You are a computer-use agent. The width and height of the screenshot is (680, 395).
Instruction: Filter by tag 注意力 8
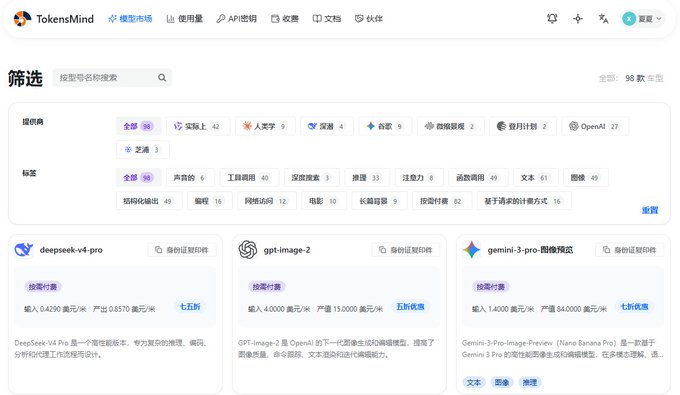[419, 177]
